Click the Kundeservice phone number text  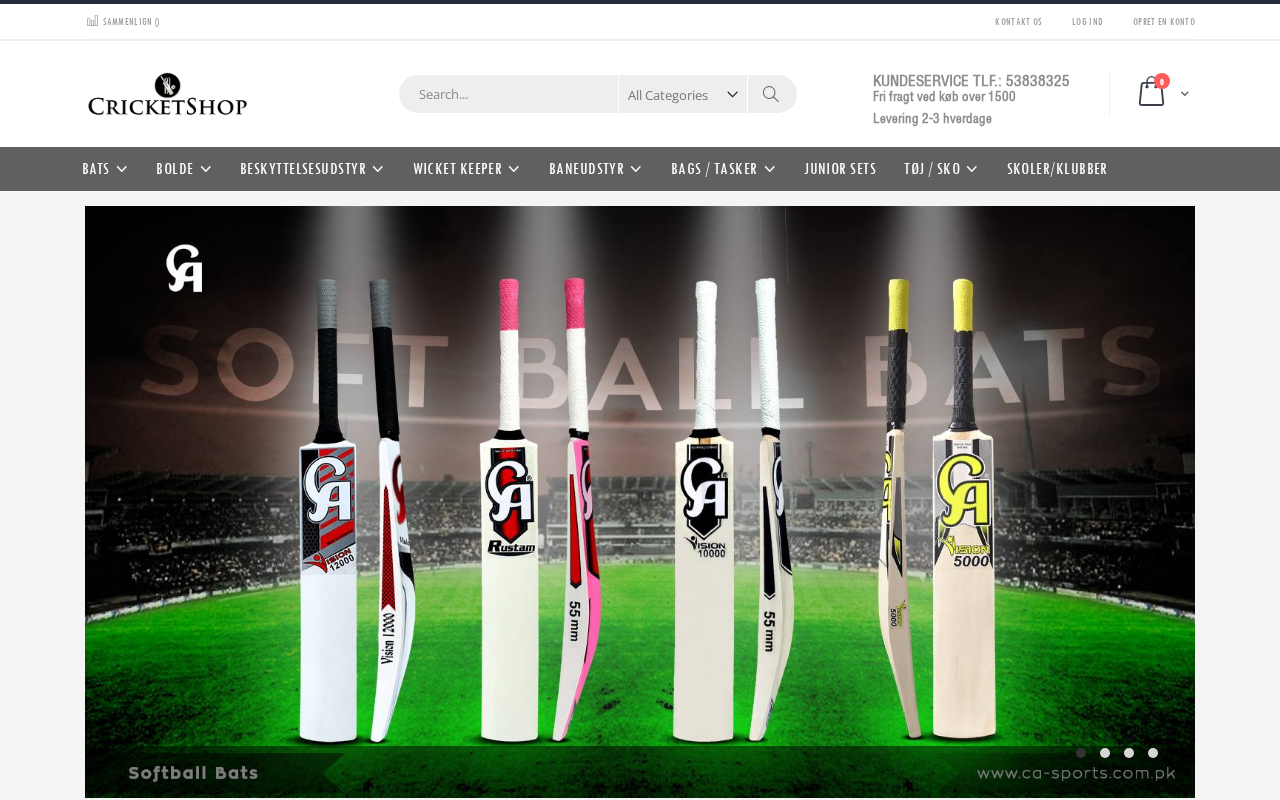pos(971,81)
